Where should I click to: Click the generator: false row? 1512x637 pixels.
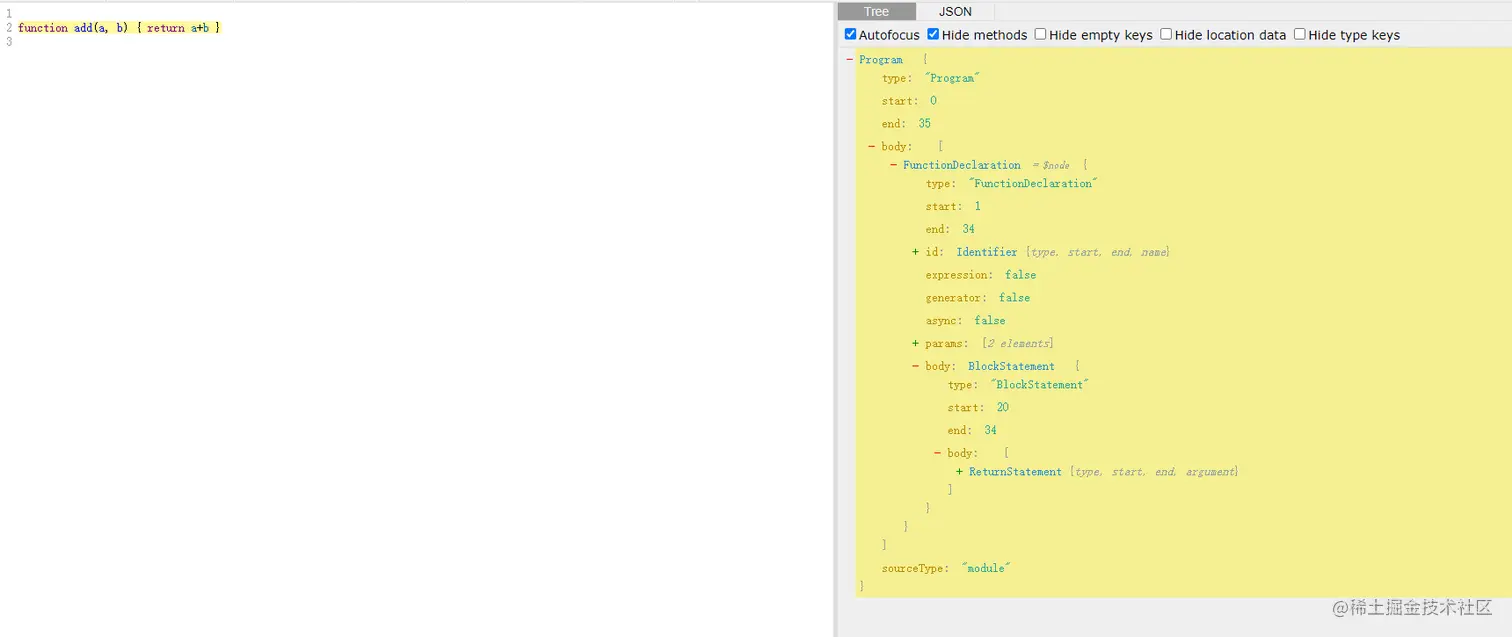[x=978, y=298]
